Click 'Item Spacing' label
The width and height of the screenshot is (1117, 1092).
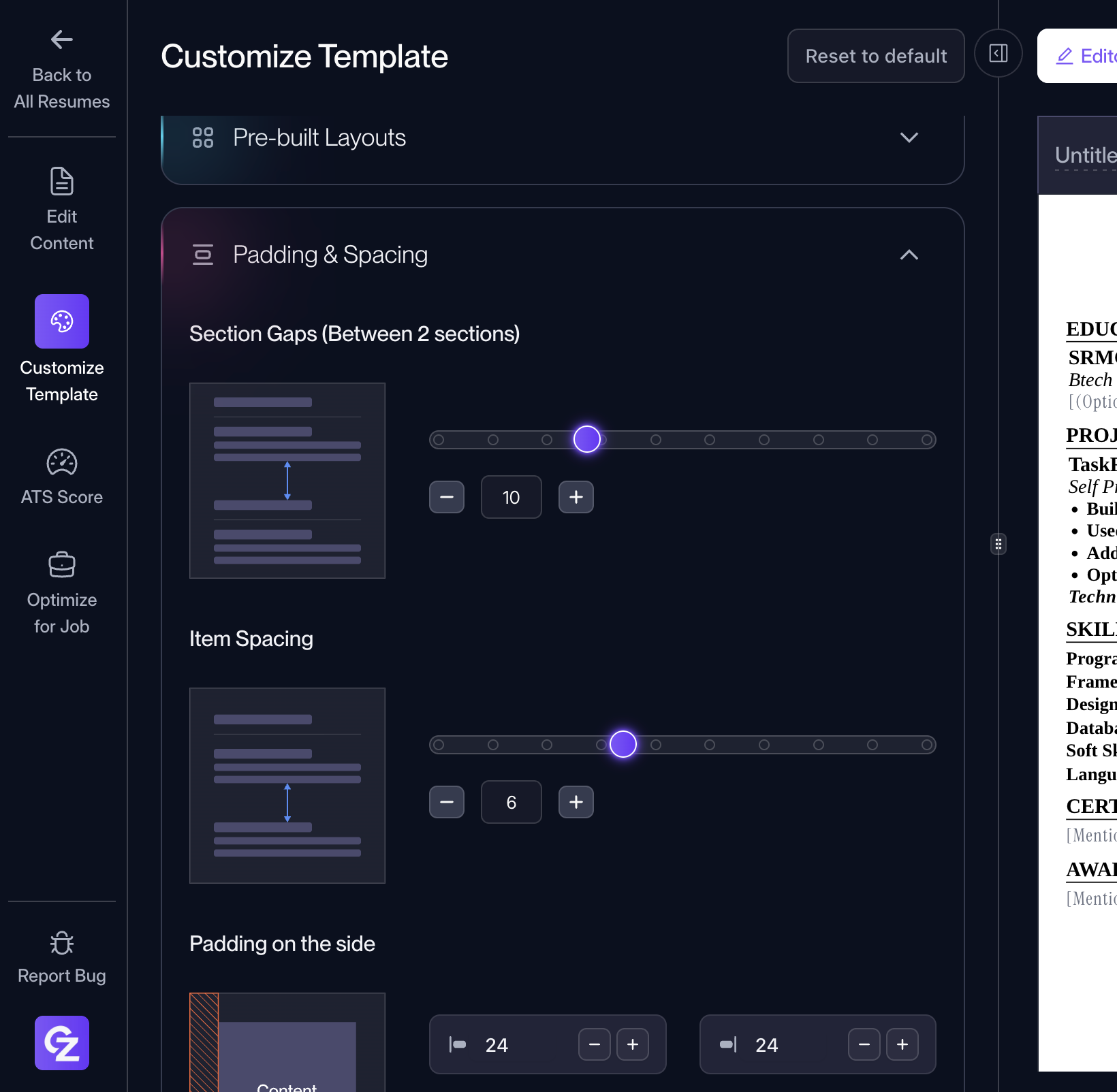[x=251, y=639]
